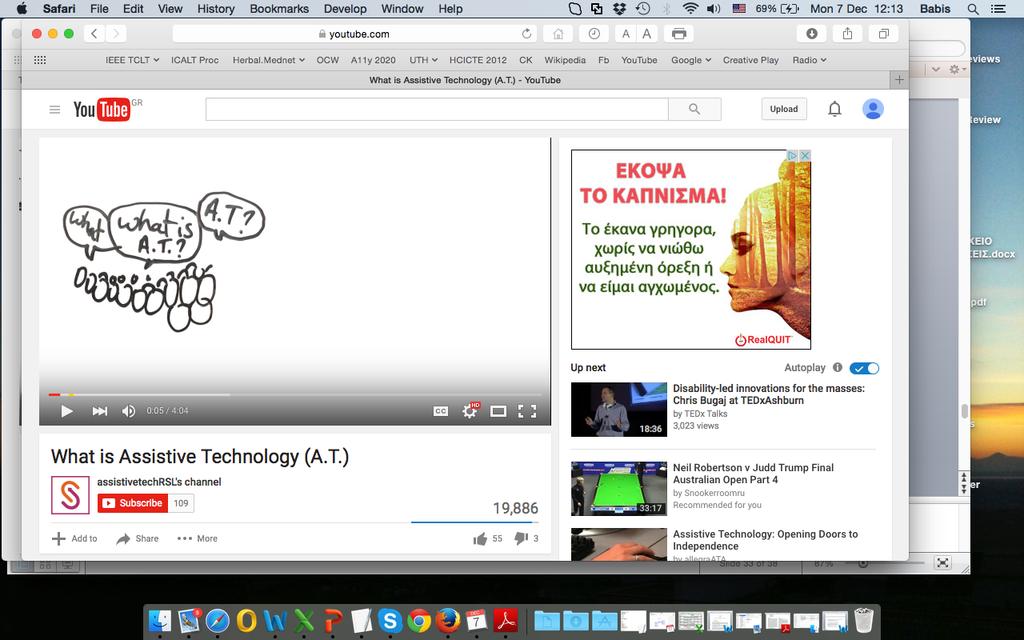Image resolution: width=1024 pixels, height=640 pixels.
Task: Like the video with thumbs up
Action: click(480, 539)
